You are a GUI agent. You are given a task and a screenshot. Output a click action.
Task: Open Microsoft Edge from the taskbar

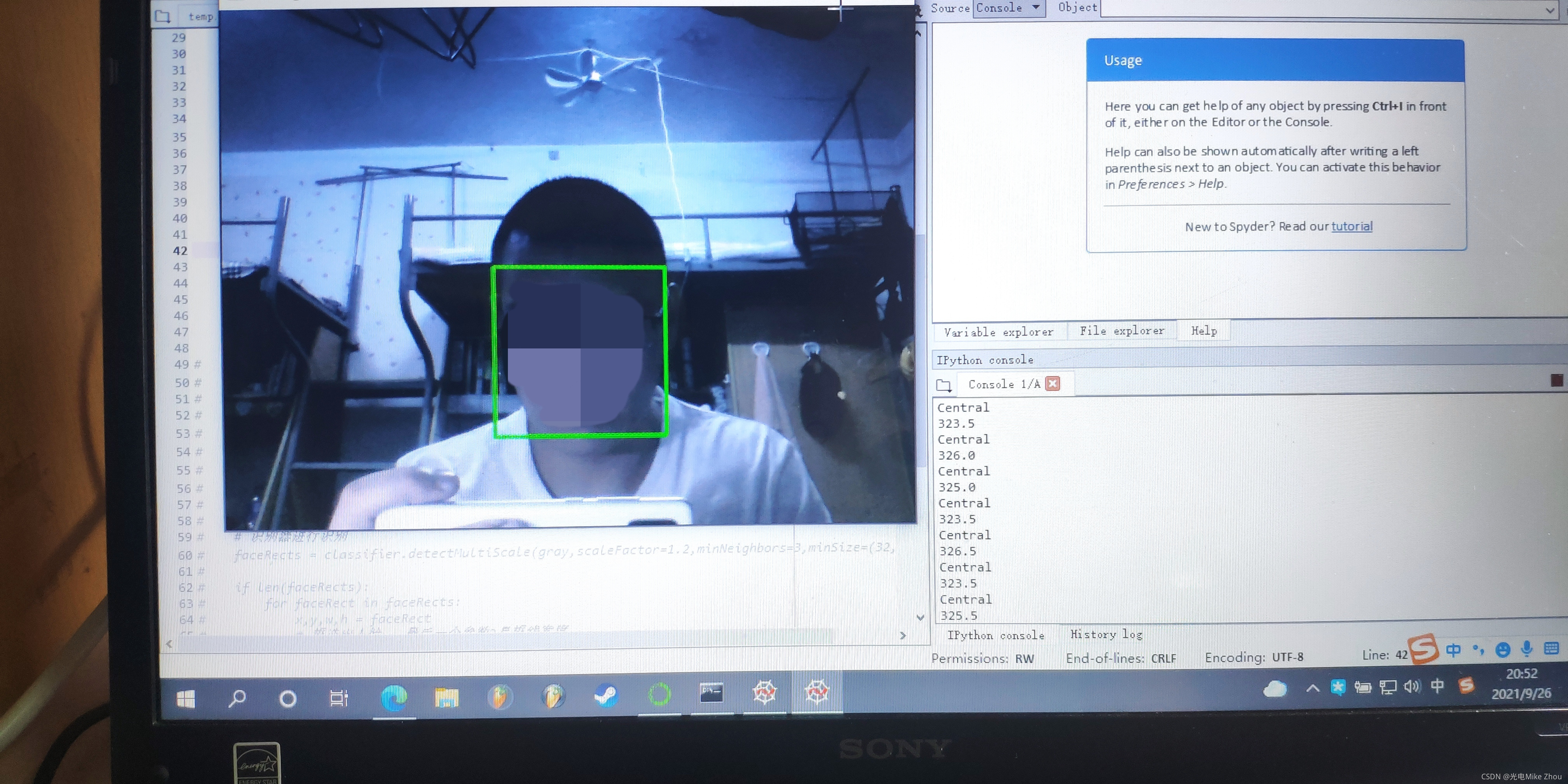[394, 697]
